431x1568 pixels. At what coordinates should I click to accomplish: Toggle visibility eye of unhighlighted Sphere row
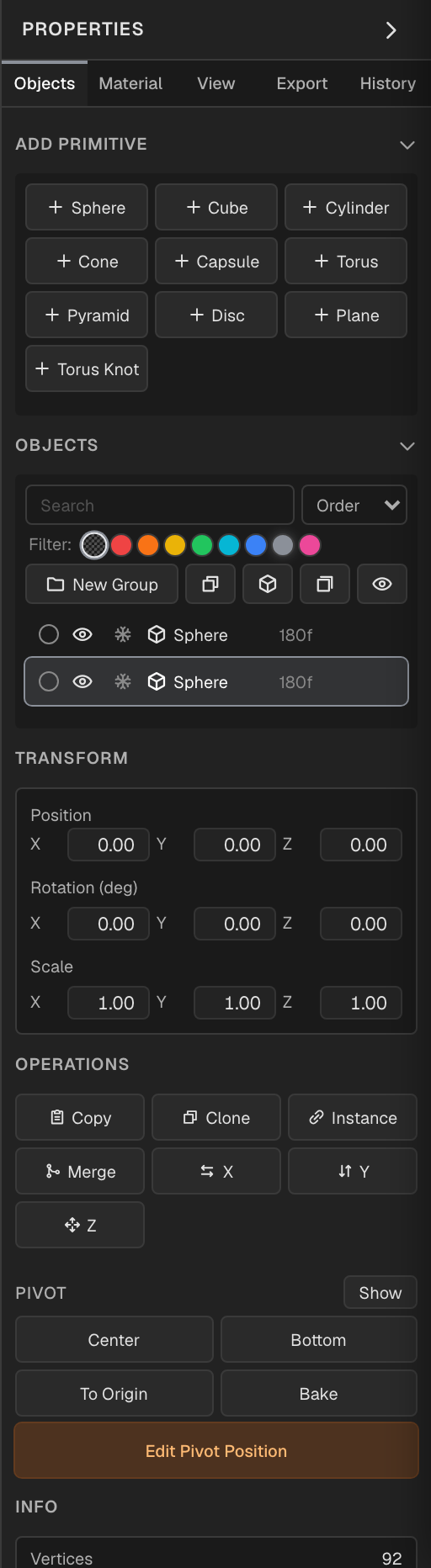coord(82,634)
